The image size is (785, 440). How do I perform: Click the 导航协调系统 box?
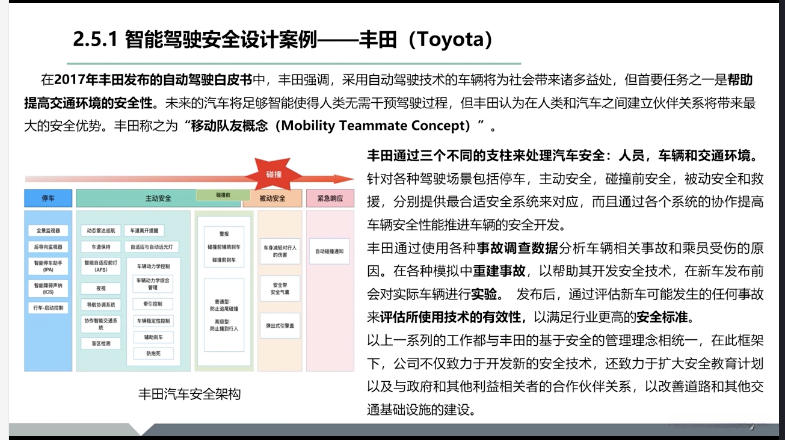(101, 304)
